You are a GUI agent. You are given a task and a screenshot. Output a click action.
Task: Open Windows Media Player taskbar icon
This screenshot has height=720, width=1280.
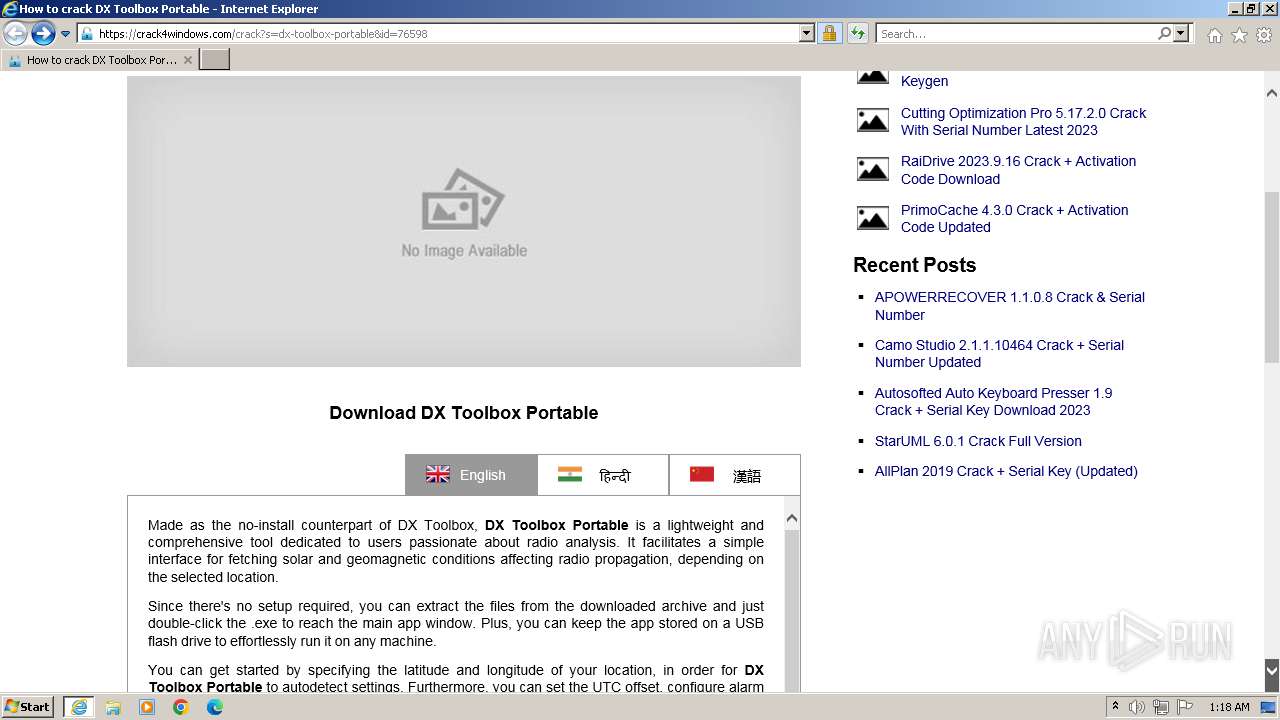coord(147,707)
